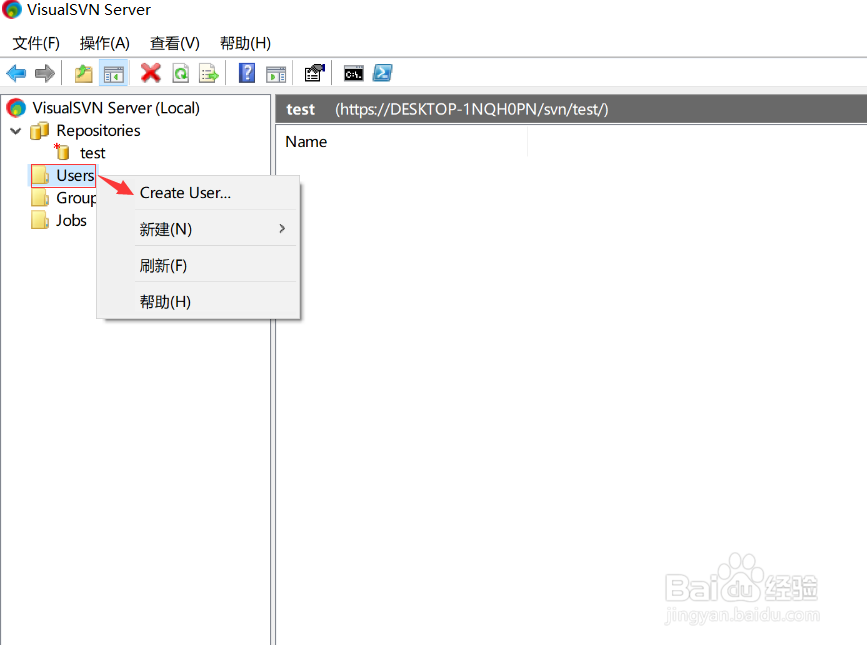867x645 pixels.
Task: Select the Repositories tree item
Action: (x=98, y=130)
